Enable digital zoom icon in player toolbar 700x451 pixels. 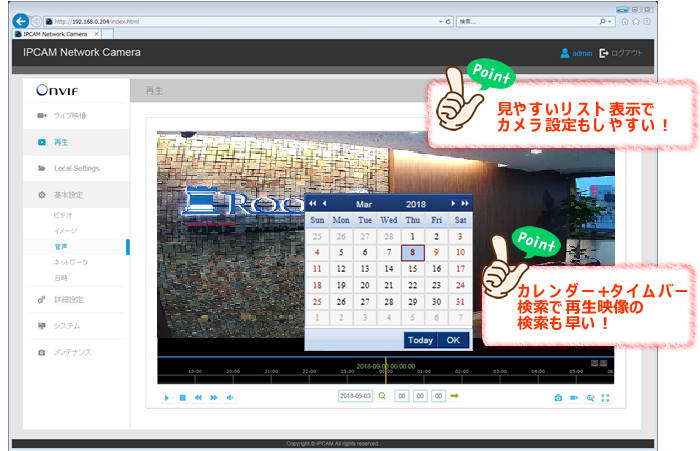pos(590,397)
